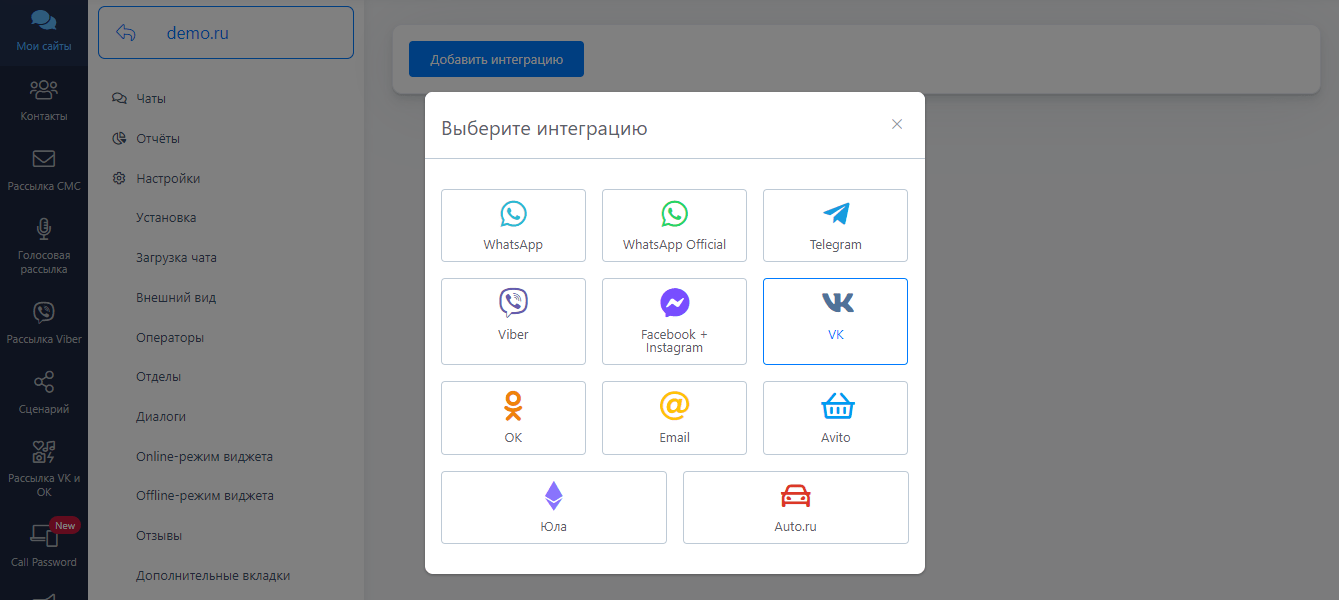The image size is (1339, 600).
Task: Open the Диалоги settings page
Action: click(161, 417)
